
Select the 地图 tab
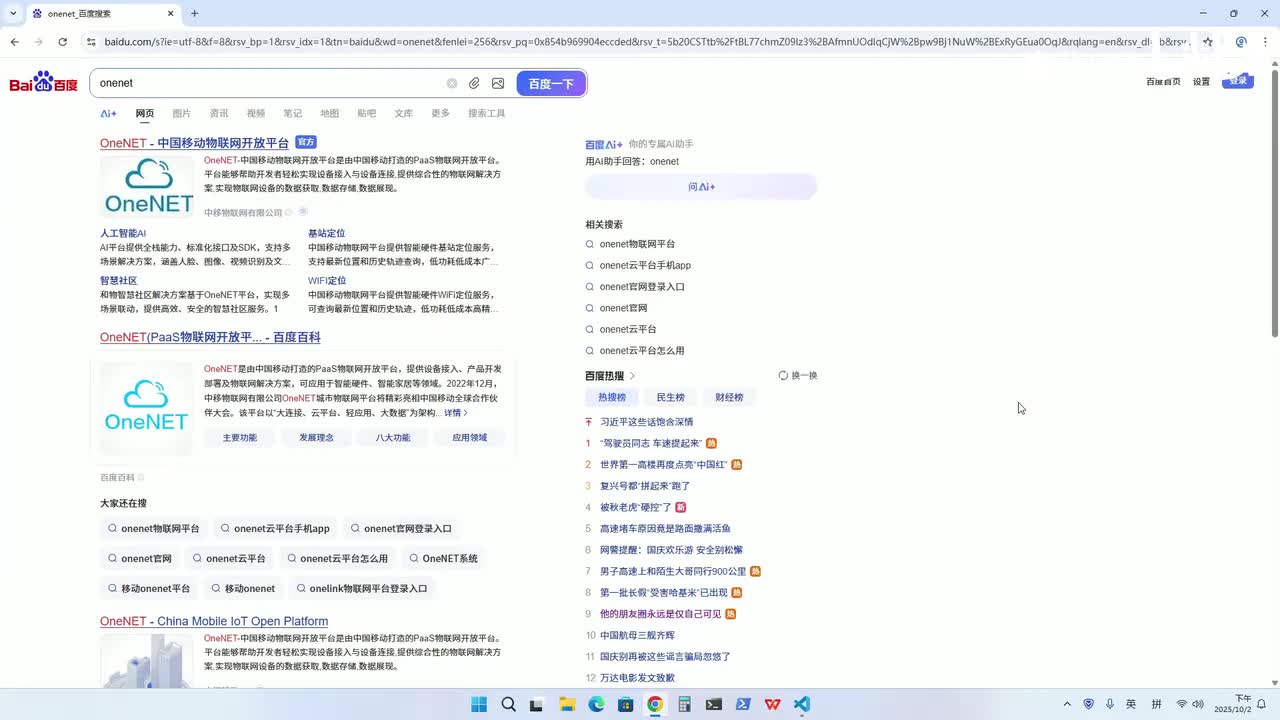coord(330,114)
